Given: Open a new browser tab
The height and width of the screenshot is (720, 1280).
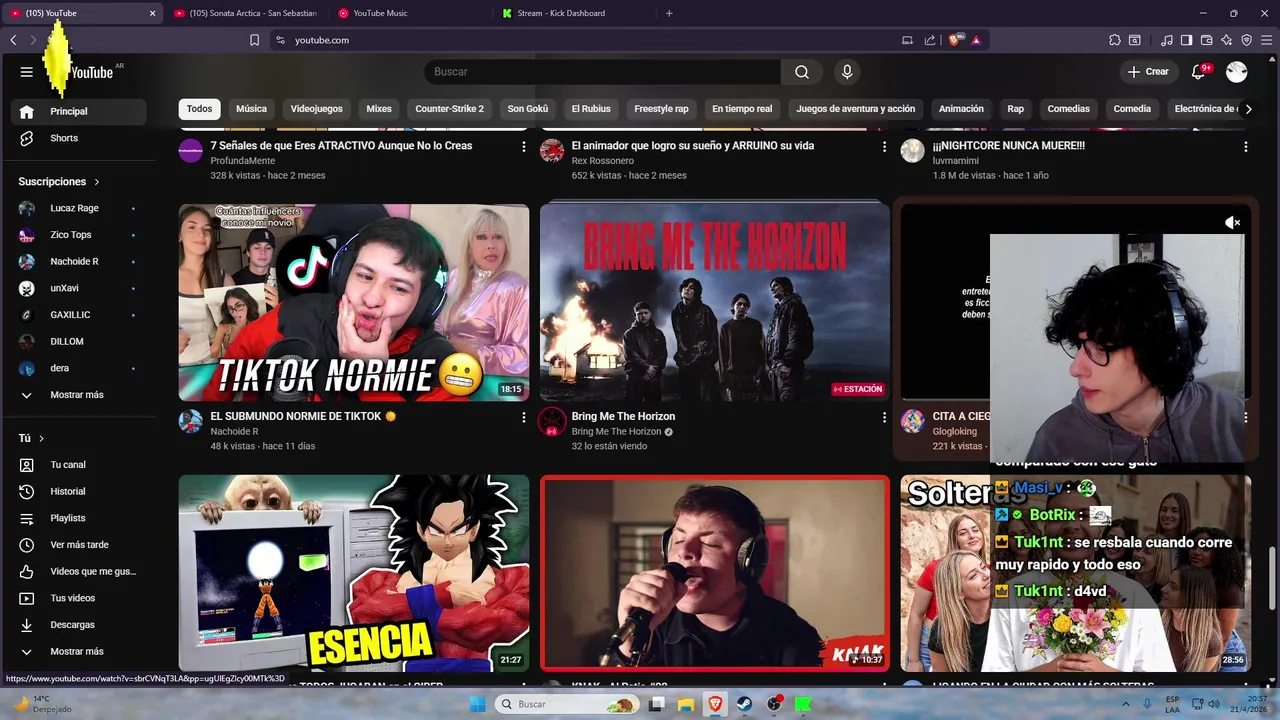Looking at the screenshot, I should (669, 13).
